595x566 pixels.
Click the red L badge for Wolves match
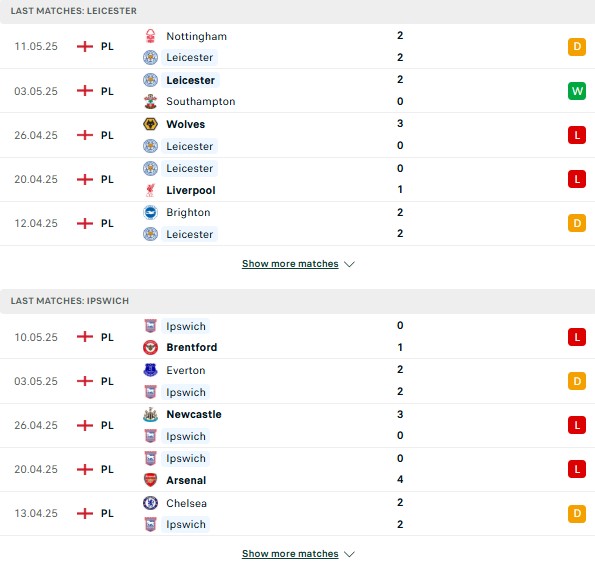coord(577,135)
